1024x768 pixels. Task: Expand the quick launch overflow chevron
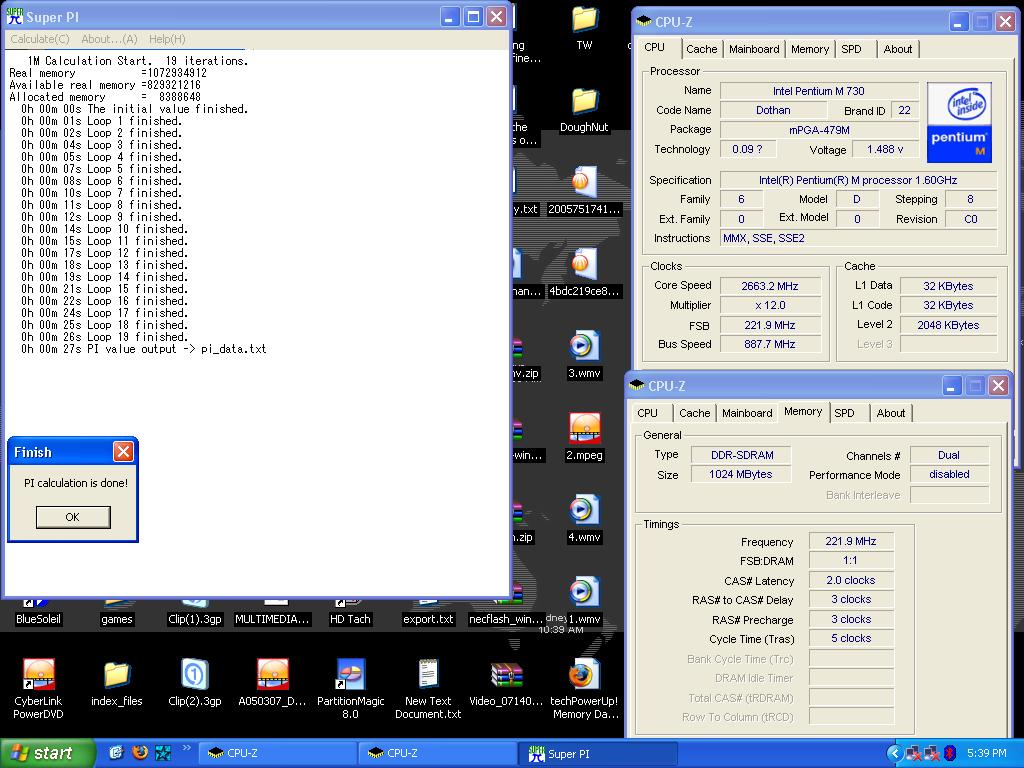[186, 748]
